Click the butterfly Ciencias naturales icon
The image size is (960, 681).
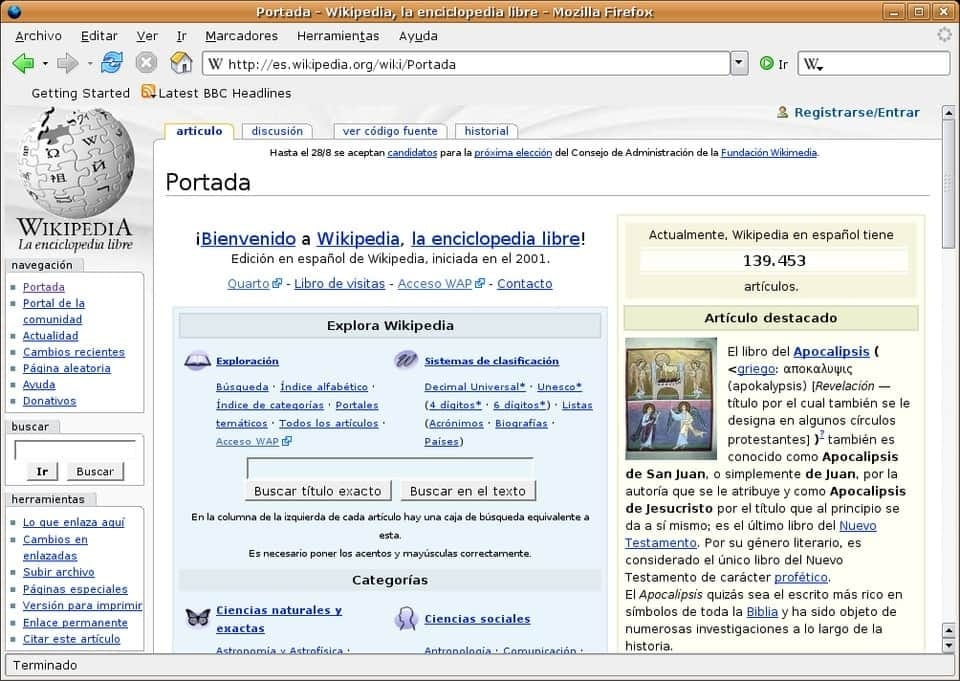click(198, 617)
